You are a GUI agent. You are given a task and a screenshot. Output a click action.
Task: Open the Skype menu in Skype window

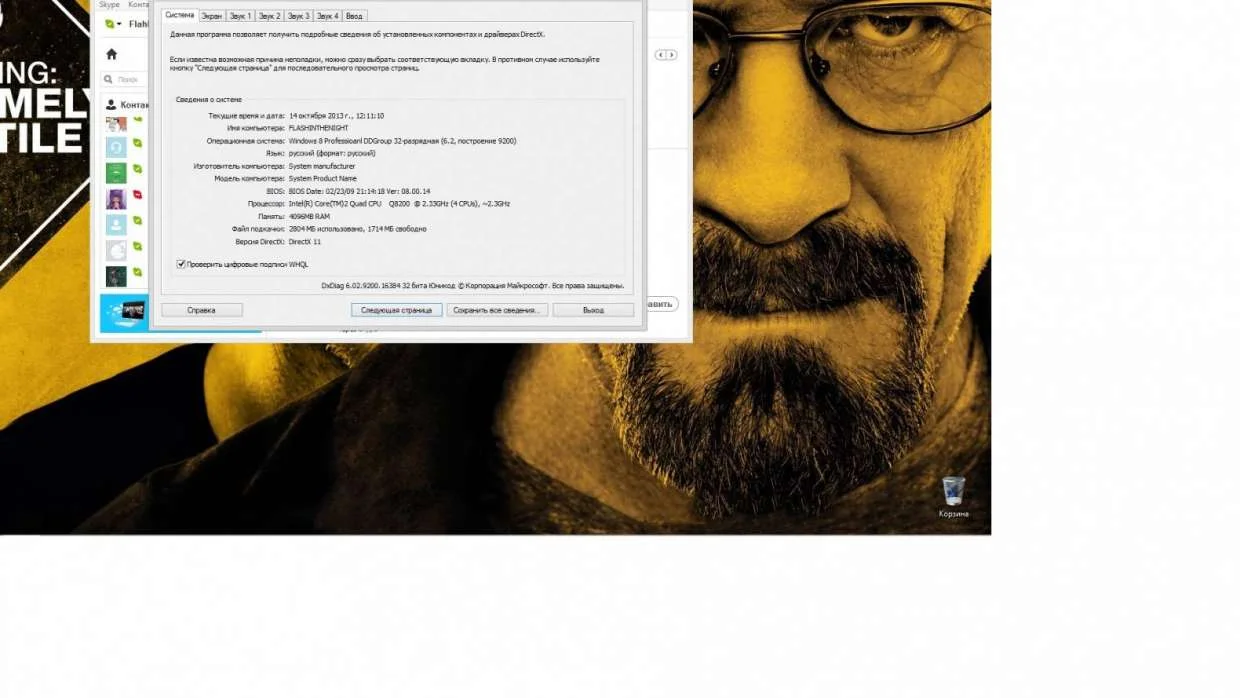point(109,5)
